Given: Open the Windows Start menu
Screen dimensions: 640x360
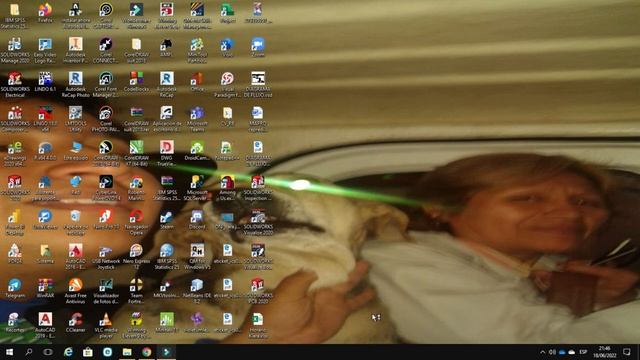Looking at the screenshot, I should [9, 352].
